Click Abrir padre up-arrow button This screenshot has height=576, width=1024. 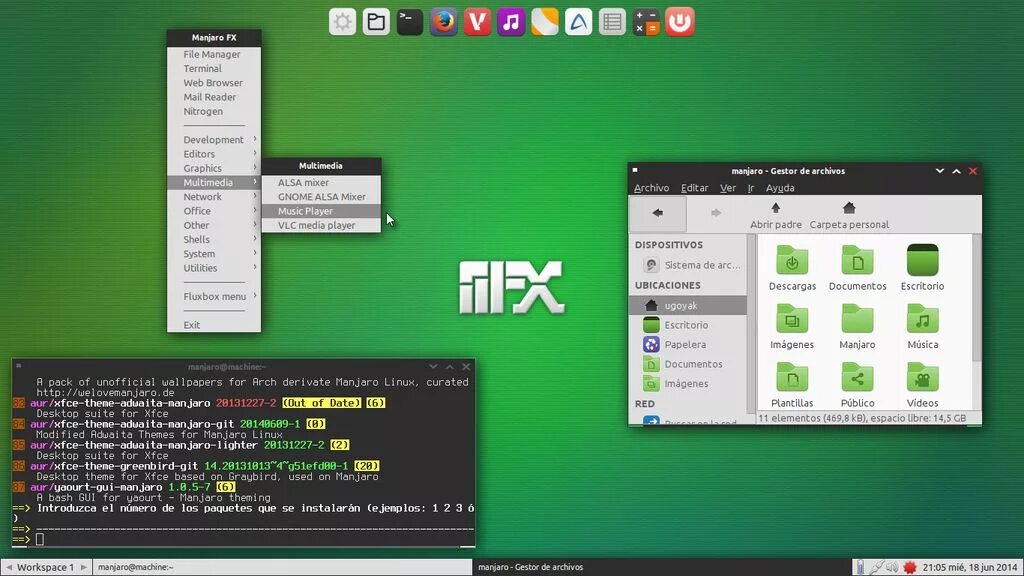click(776, 215)
